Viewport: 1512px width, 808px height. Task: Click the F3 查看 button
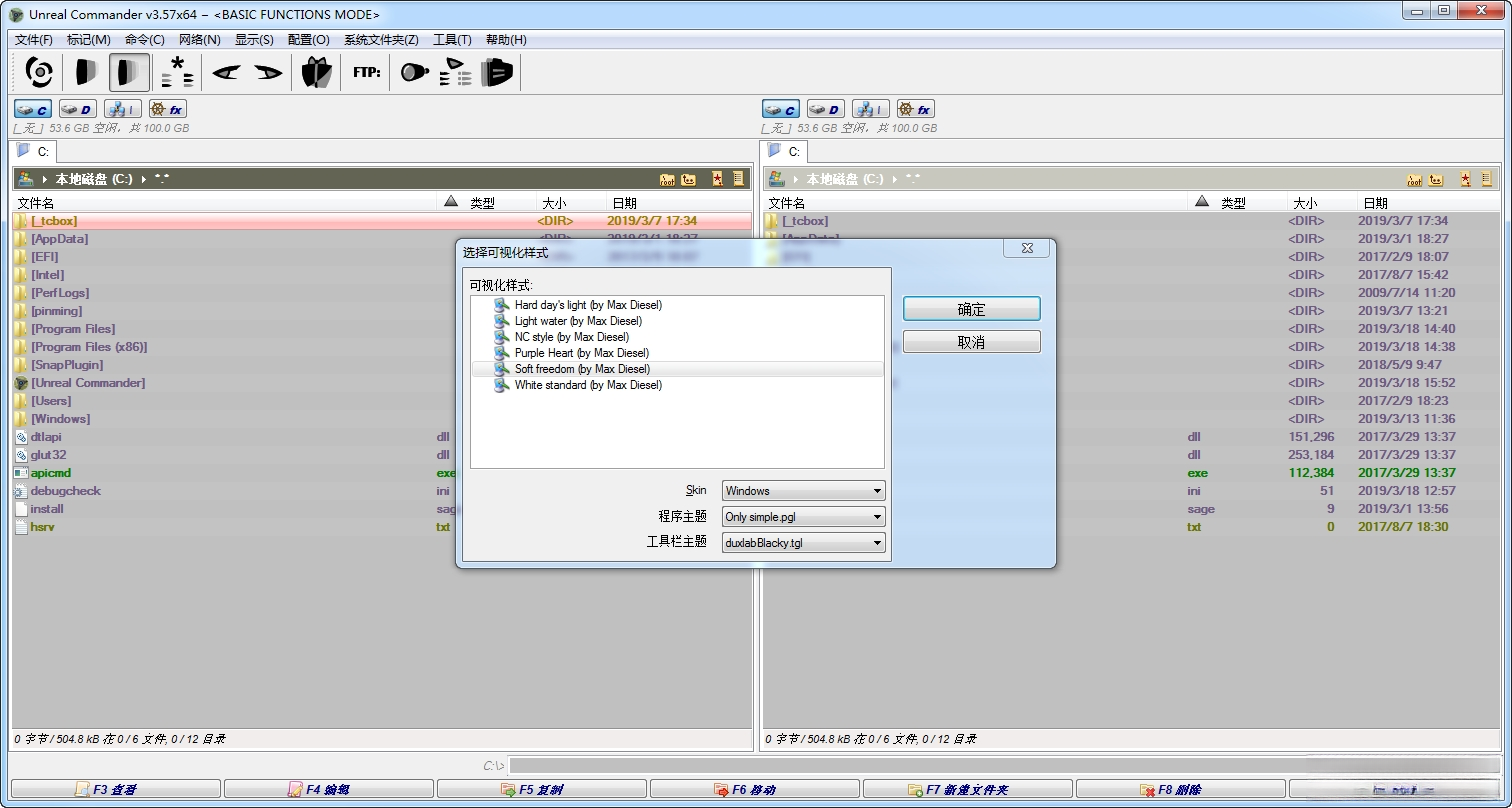pos(116,790)
